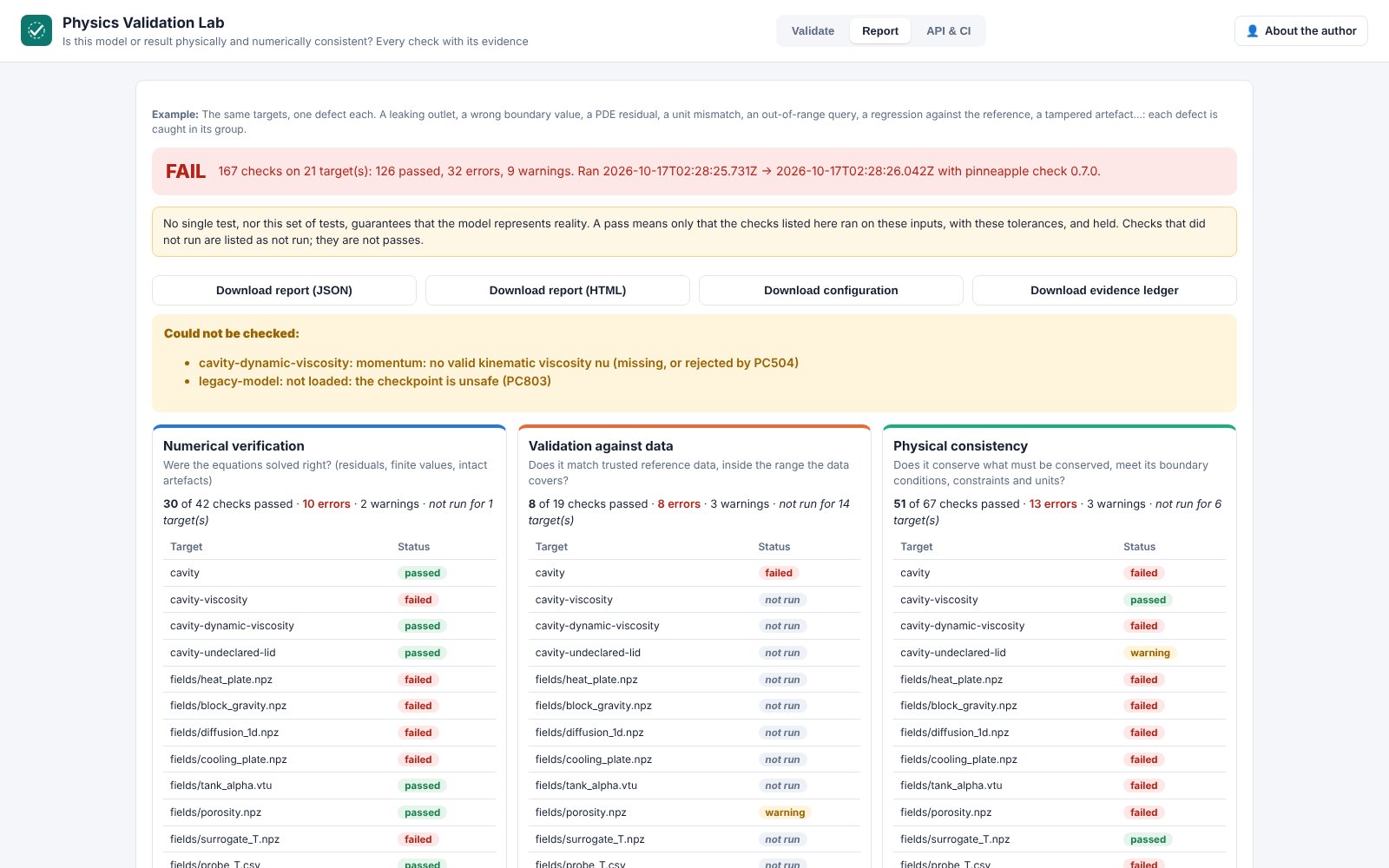Click failed badge for cavity in Validation against data
This screenshot has width=1389, height=868.
[x=779, y=573]
